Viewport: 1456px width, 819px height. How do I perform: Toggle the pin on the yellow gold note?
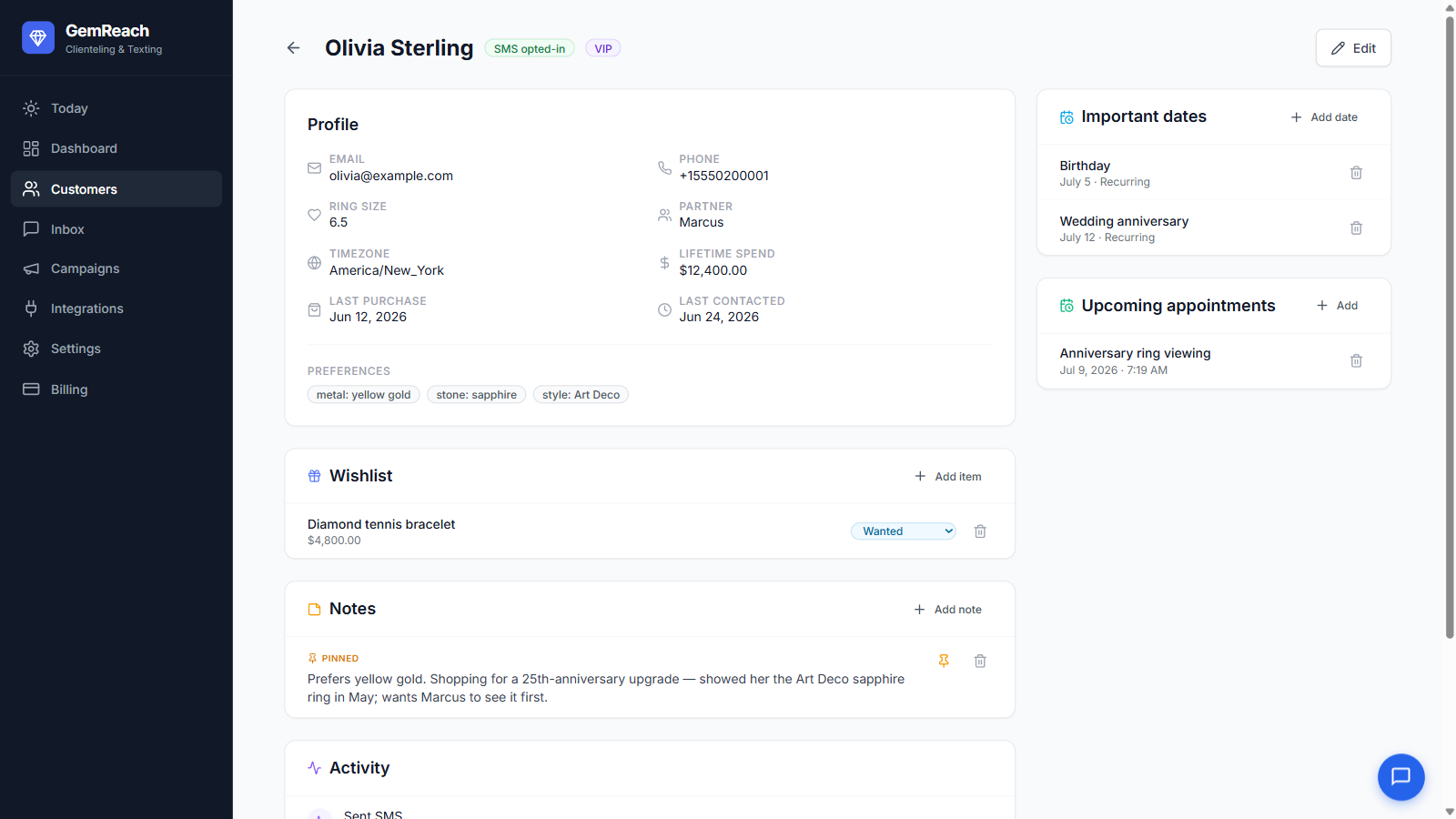(x=944, y=662)
